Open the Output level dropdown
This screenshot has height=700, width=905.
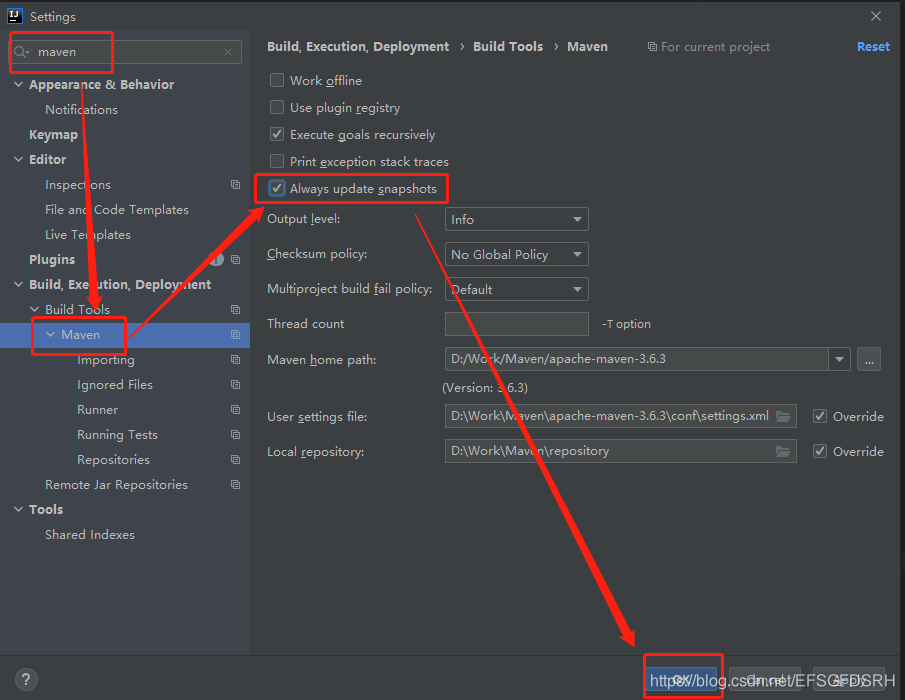[x=516, y=219]
